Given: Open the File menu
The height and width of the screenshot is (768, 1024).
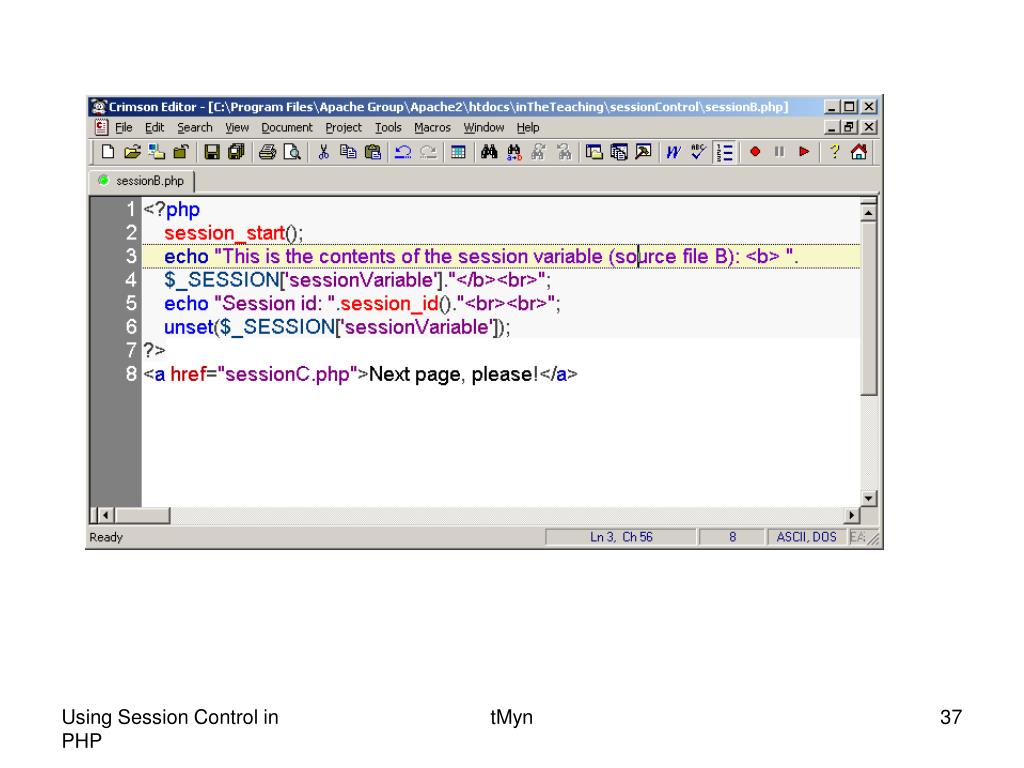Looking at the screenshot, I should coord(124,128).
